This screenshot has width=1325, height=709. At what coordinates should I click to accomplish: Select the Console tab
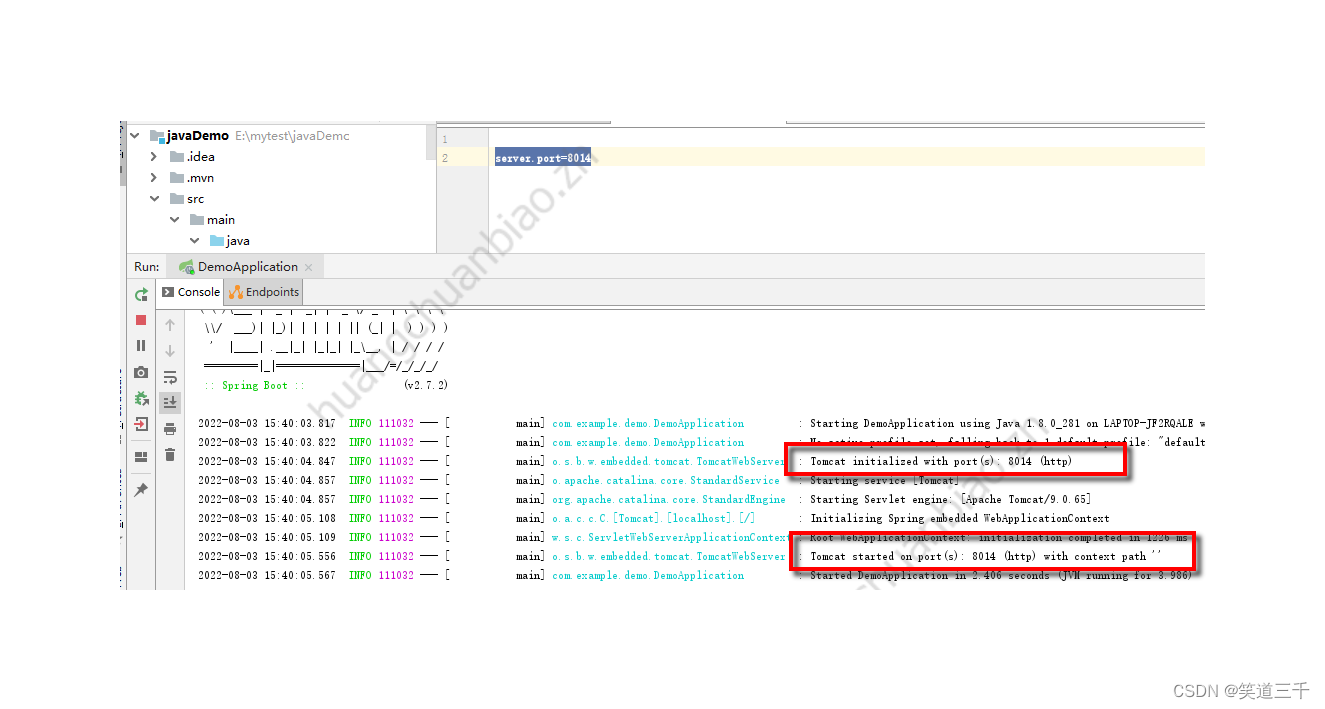tap(190, 292)
